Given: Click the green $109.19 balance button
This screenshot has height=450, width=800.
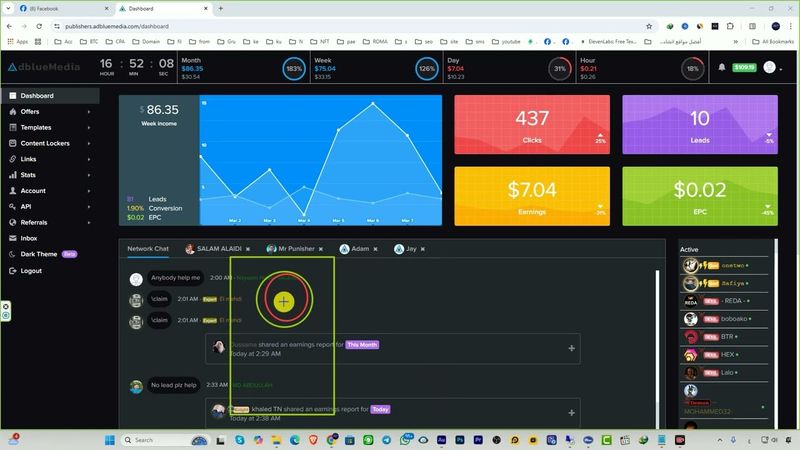Looking at the screenshot, I should (744, 68).
